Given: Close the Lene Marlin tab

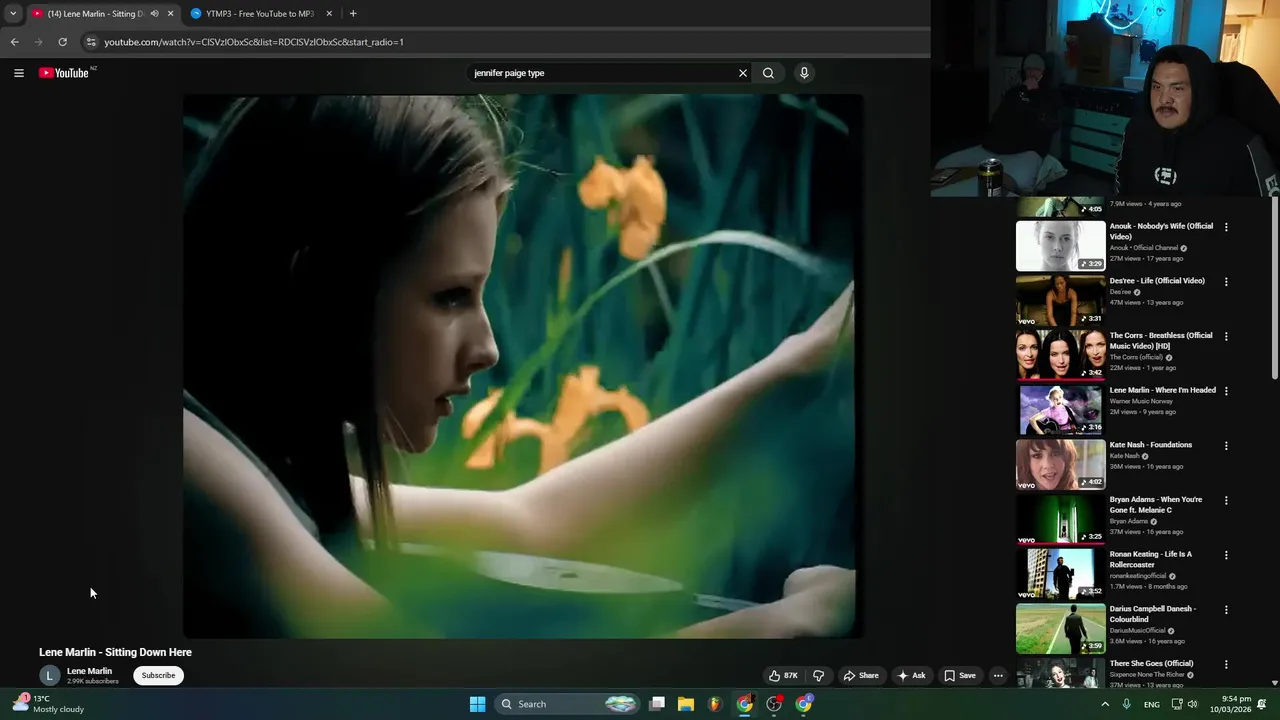Looking at the screenshot, I should (171, 14).
